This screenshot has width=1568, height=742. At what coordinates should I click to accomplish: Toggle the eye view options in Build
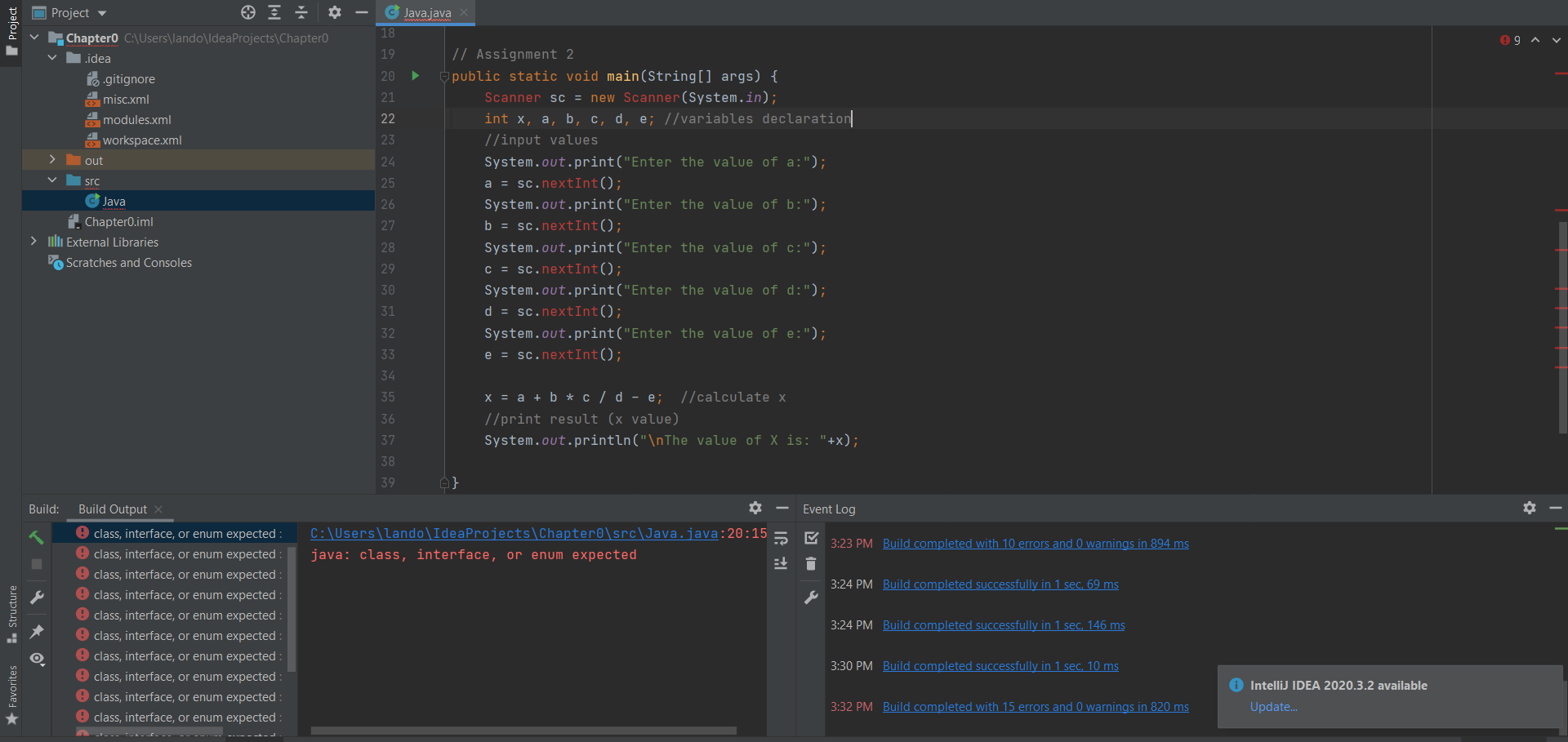[x=37, y=659]
